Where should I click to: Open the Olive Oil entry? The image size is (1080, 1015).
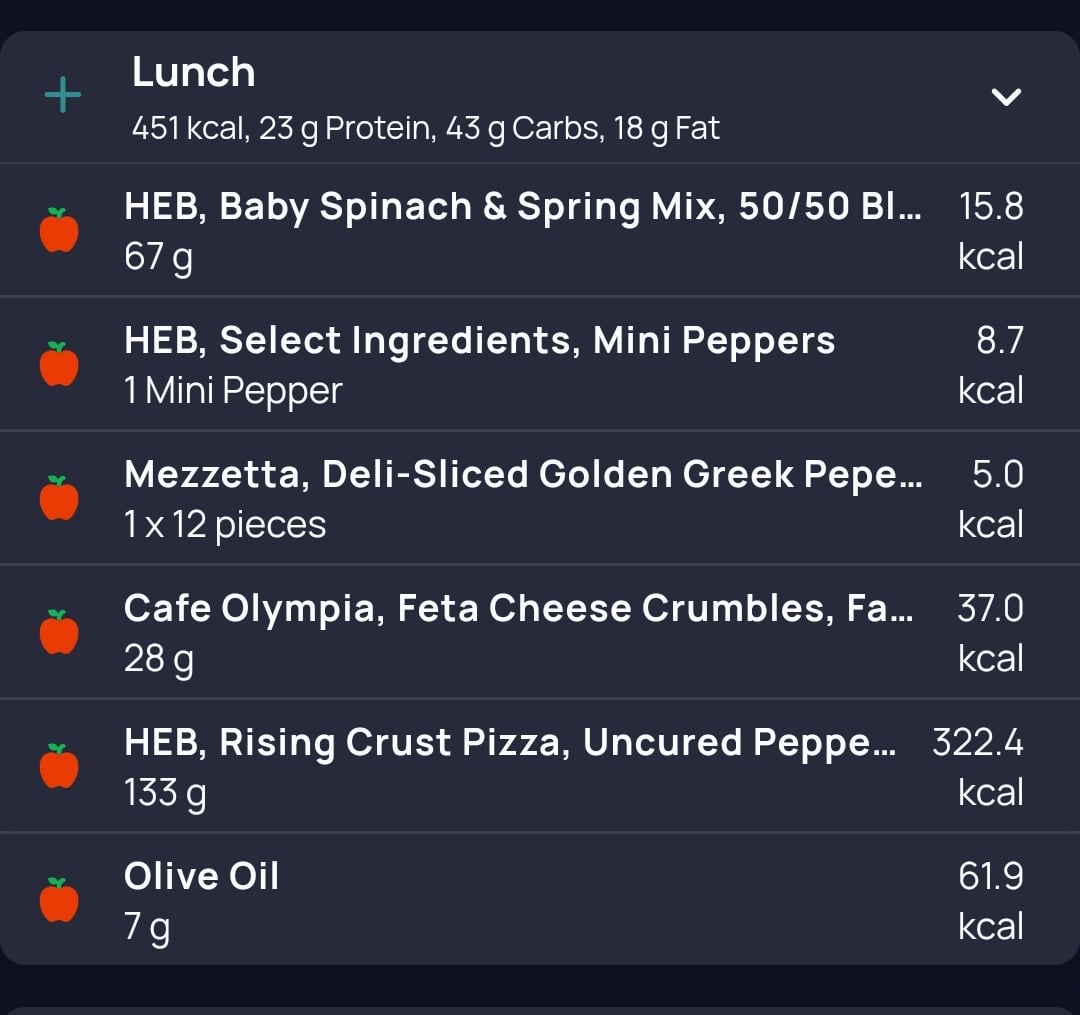click(540, 899)
